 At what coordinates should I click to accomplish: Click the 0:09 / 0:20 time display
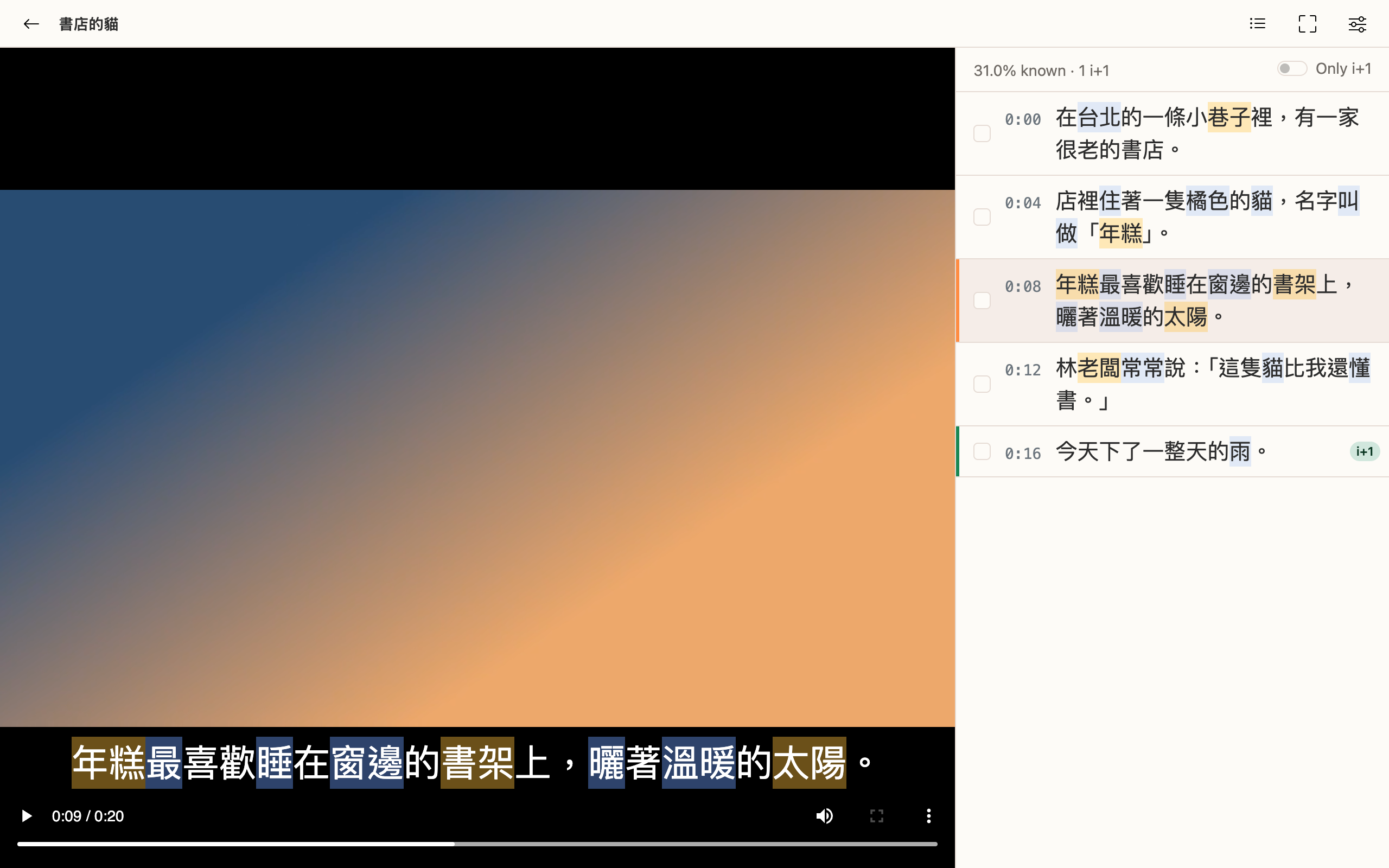click(x=88, y=816)
